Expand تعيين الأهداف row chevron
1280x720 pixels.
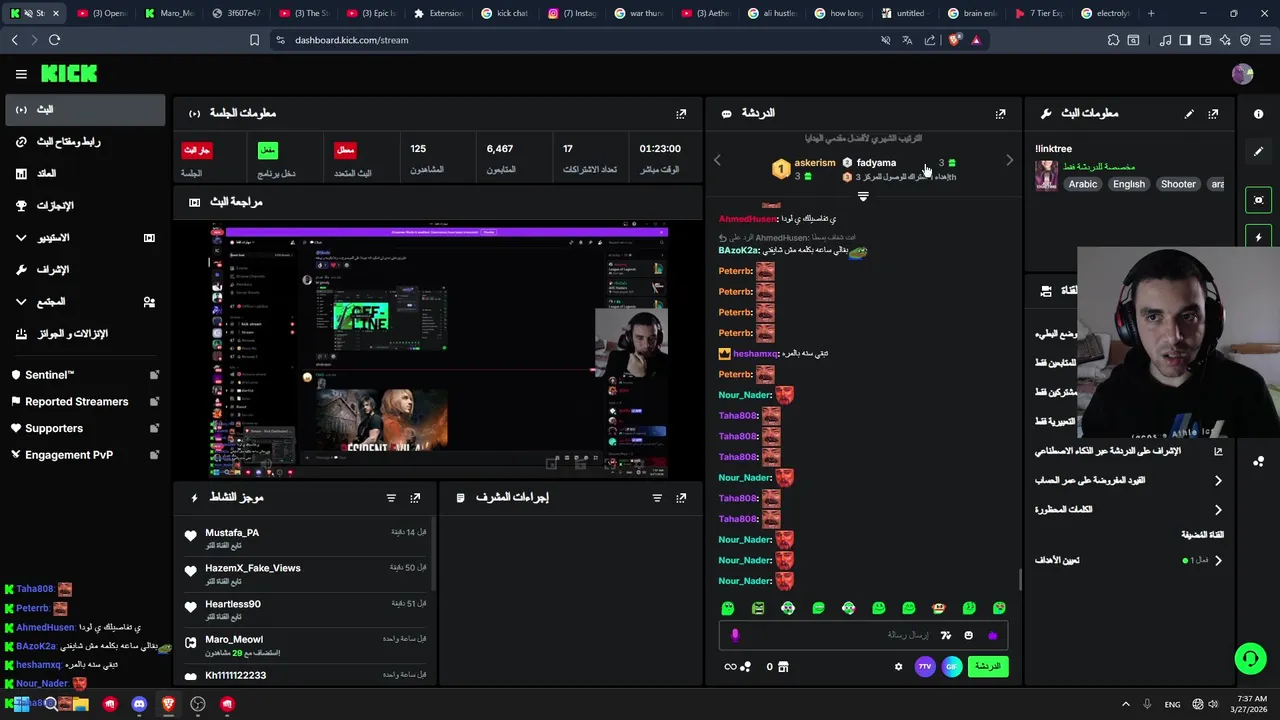click(1218, 561)
